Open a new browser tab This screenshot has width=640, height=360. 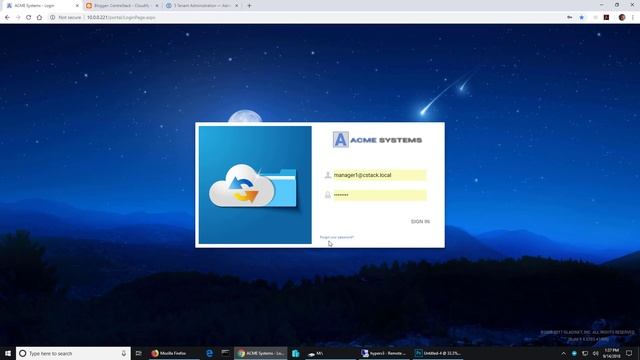pos(249,6)
